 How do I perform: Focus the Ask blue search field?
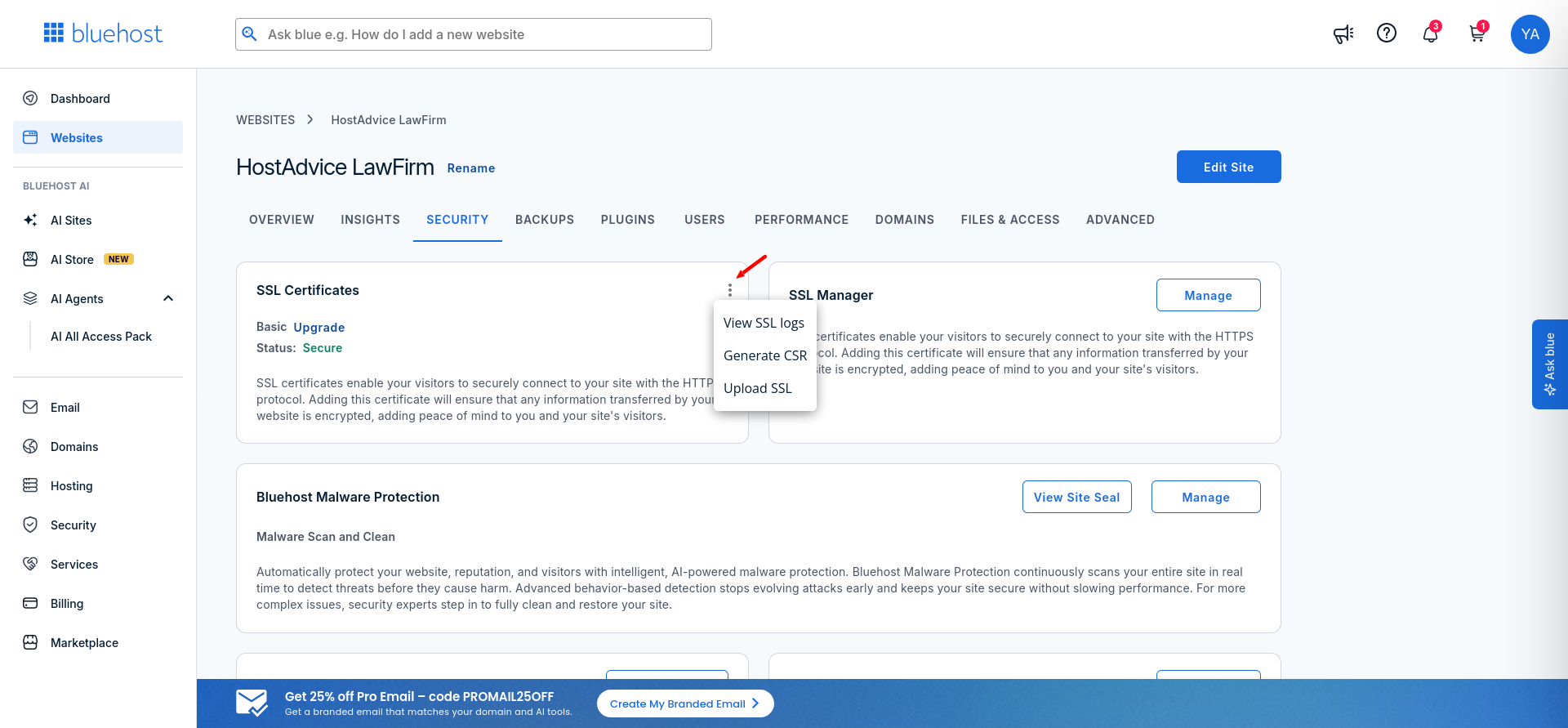474,34
